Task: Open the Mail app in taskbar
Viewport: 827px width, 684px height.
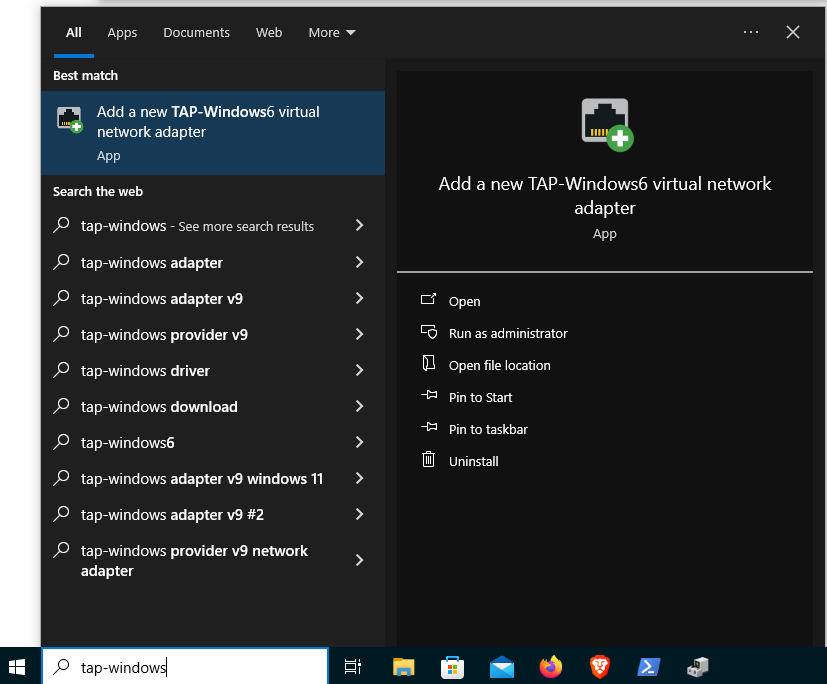Action: 502,666
